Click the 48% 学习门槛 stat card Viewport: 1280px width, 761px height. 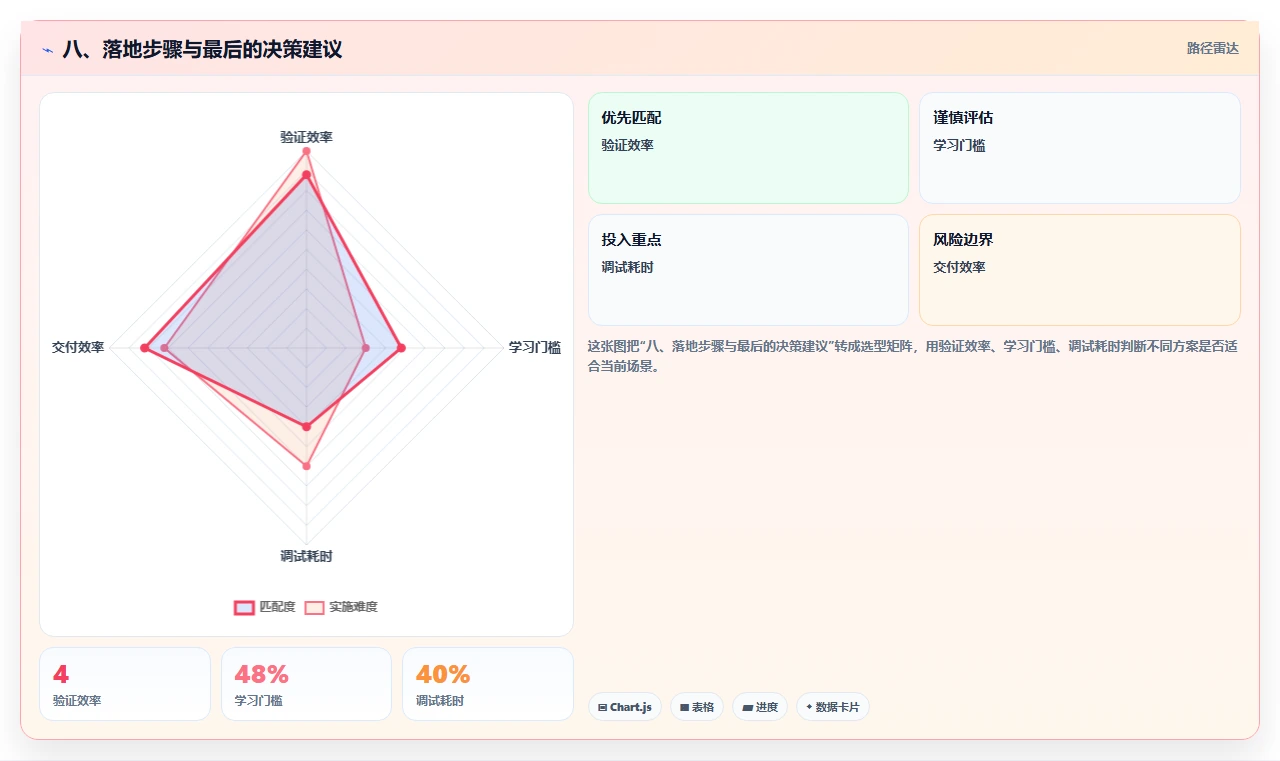pos(306,684)
